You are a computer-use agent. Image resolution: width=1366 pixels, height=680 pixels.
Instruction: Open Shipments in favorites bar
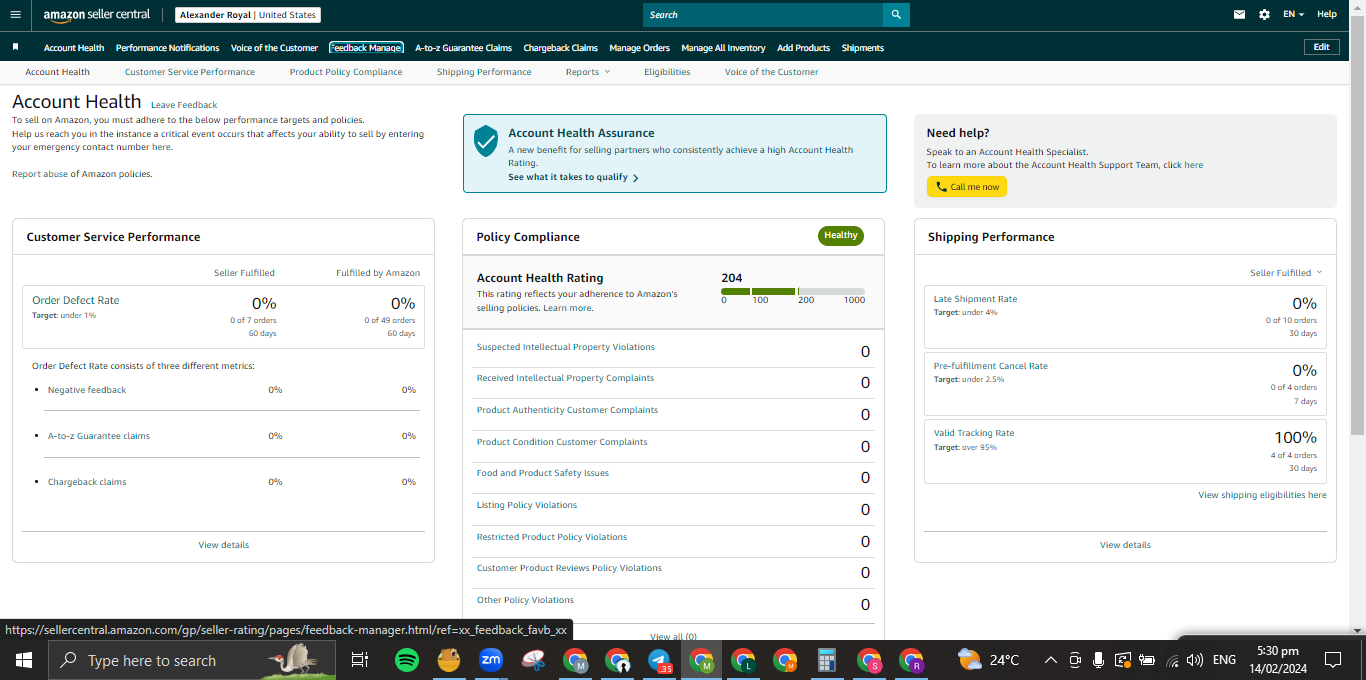862,48
